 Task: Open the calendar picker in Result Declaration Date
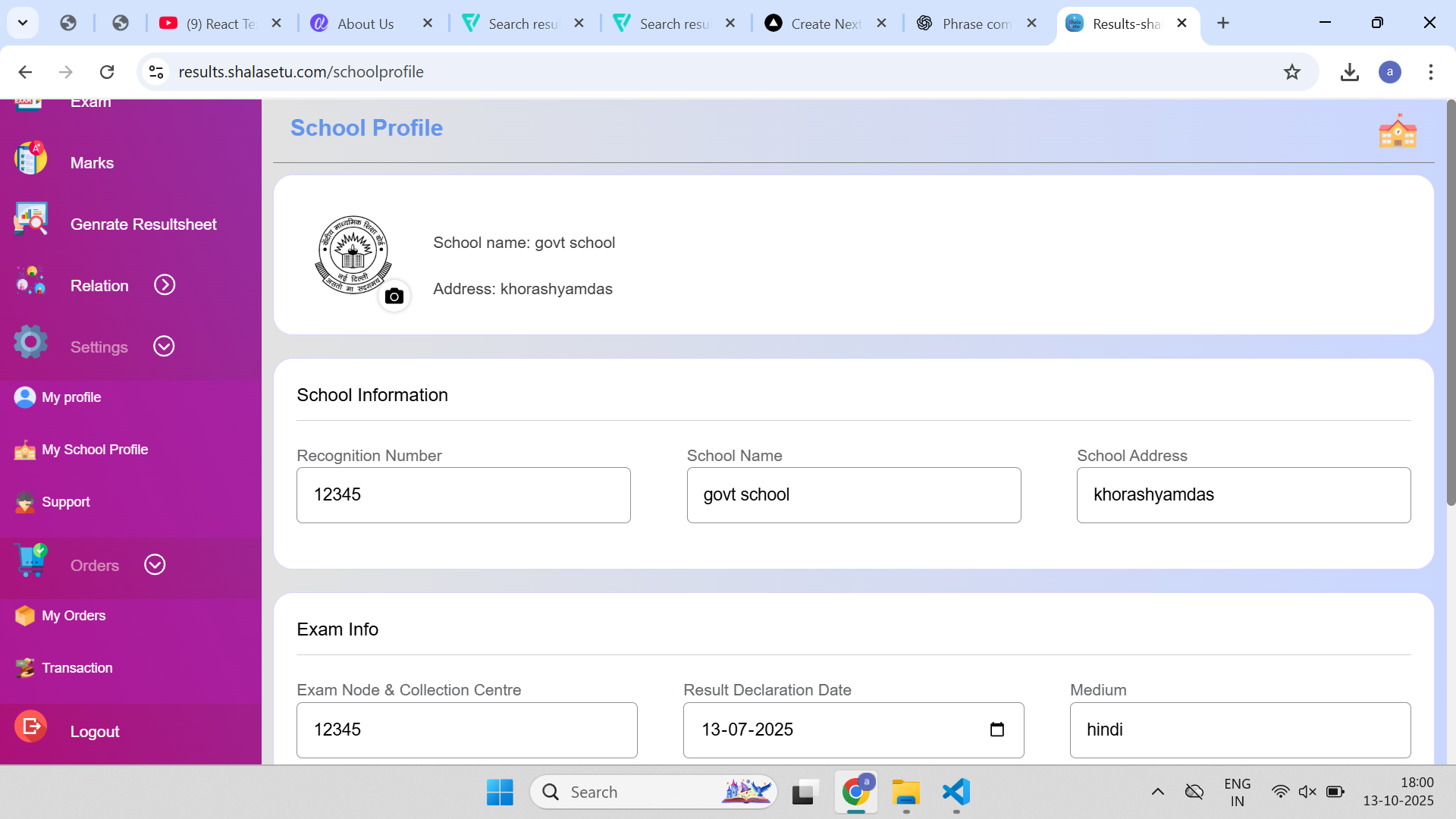pyautogui.click(x=996, y=730)
